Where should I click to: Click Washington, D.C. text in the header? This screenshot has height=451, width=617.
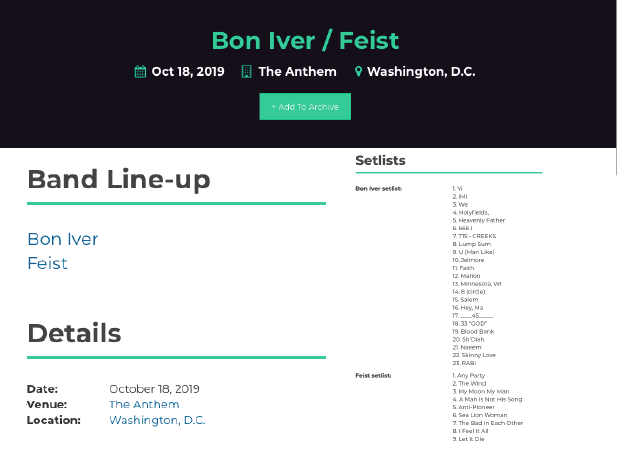[x=421, y=72]
